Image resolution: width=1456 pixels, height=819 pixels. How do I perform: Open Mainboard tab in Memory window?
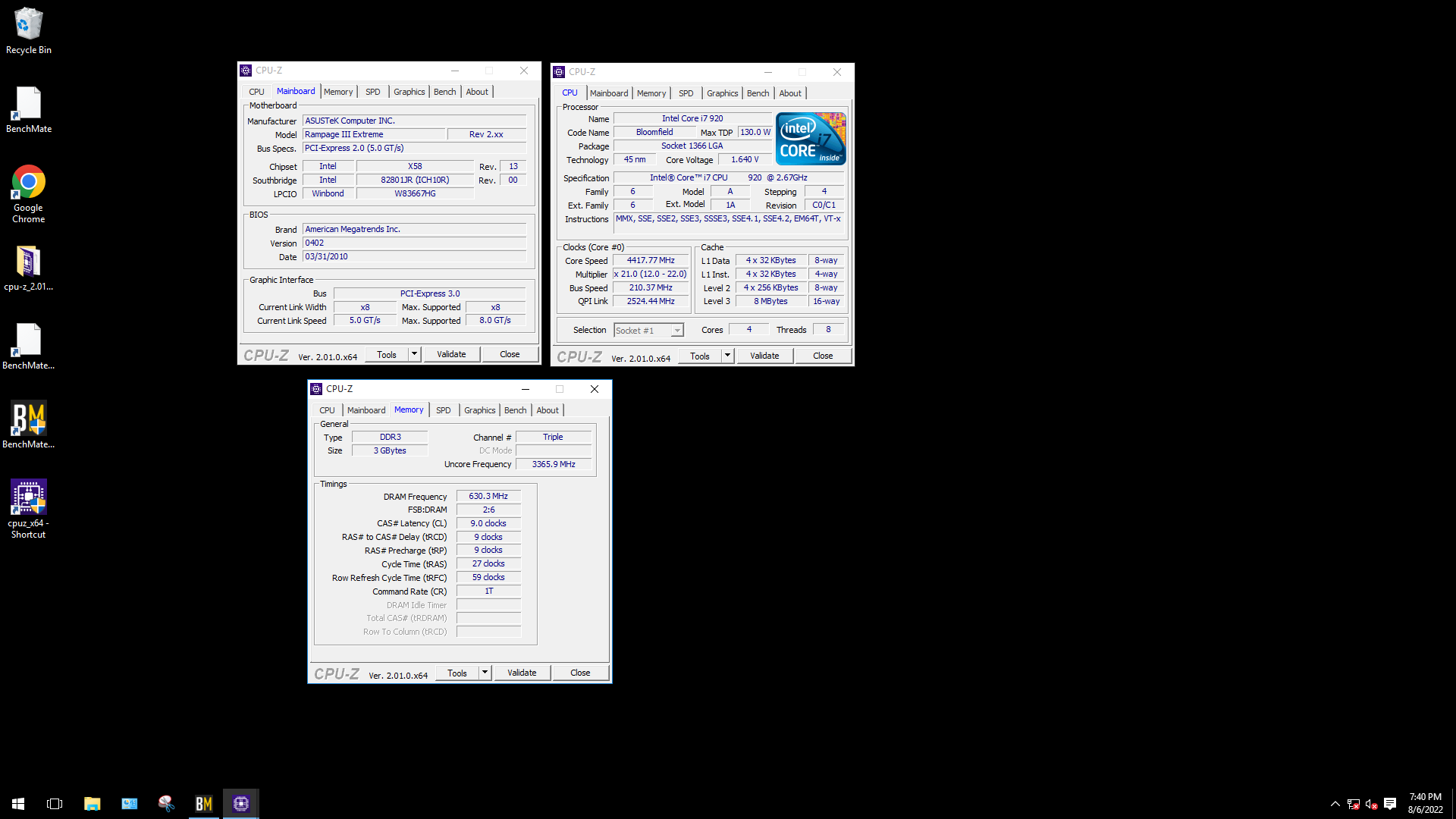coord(366,410)
